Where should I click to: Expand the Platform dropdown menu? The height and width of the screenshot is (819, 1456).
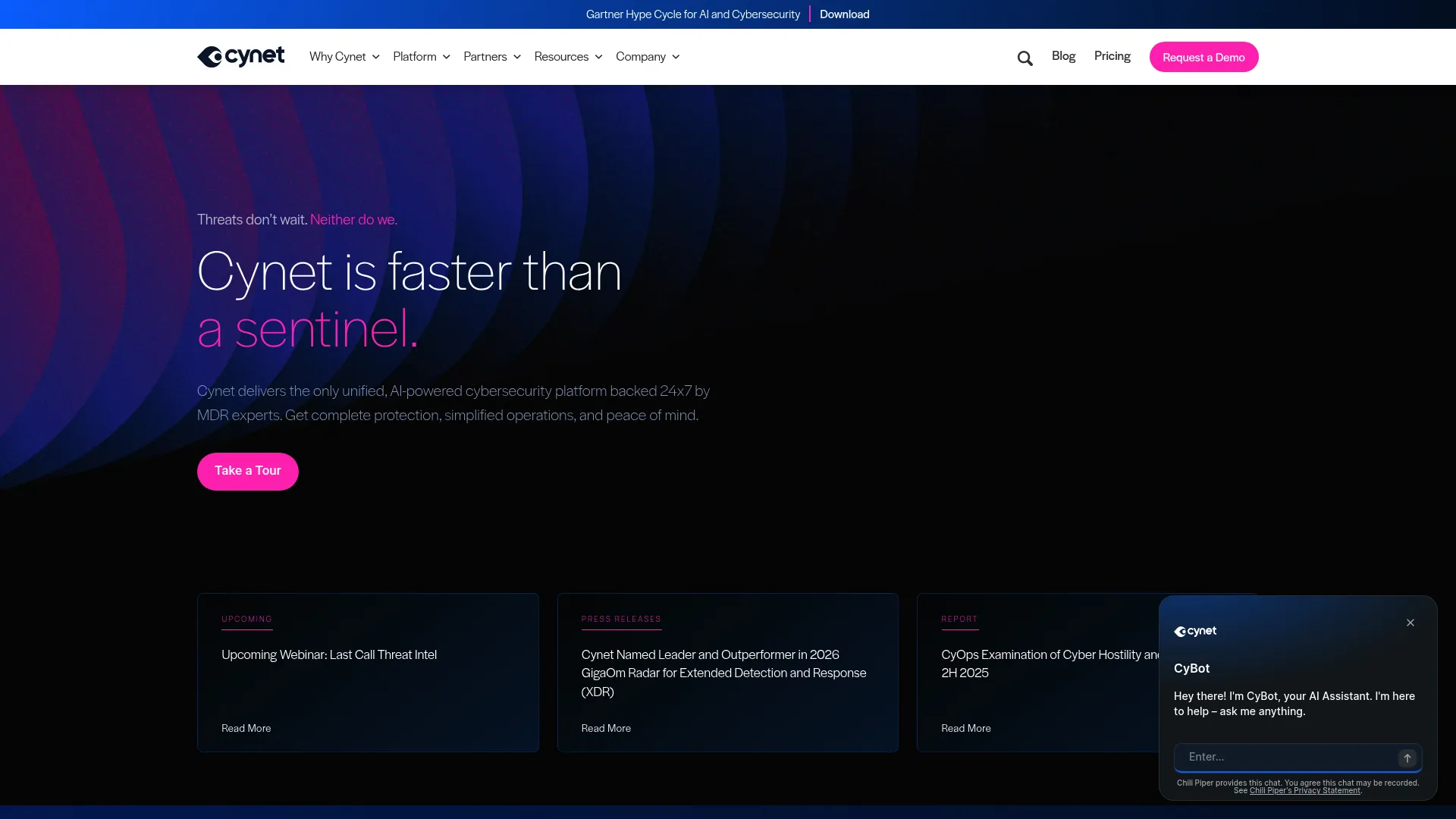tap(422, 57)
